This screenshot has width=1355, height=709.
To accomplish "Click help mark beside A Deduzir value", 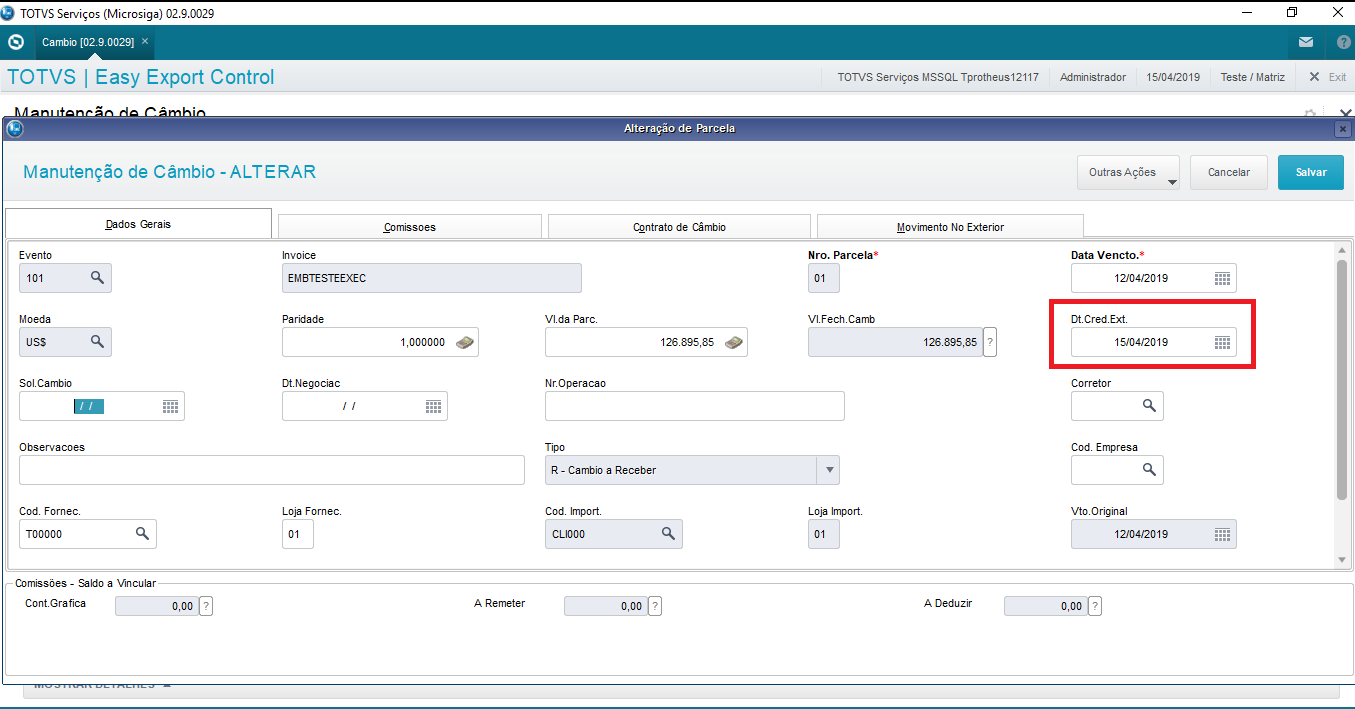I will (1095, 605).
